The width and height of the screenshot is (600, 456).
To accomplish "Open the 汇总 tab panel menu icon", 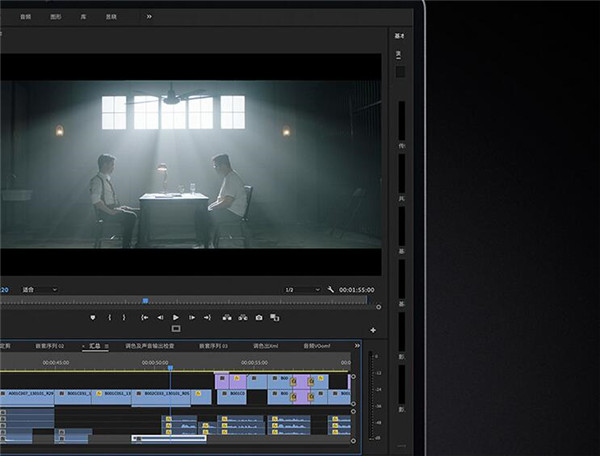I will point(106,346).
